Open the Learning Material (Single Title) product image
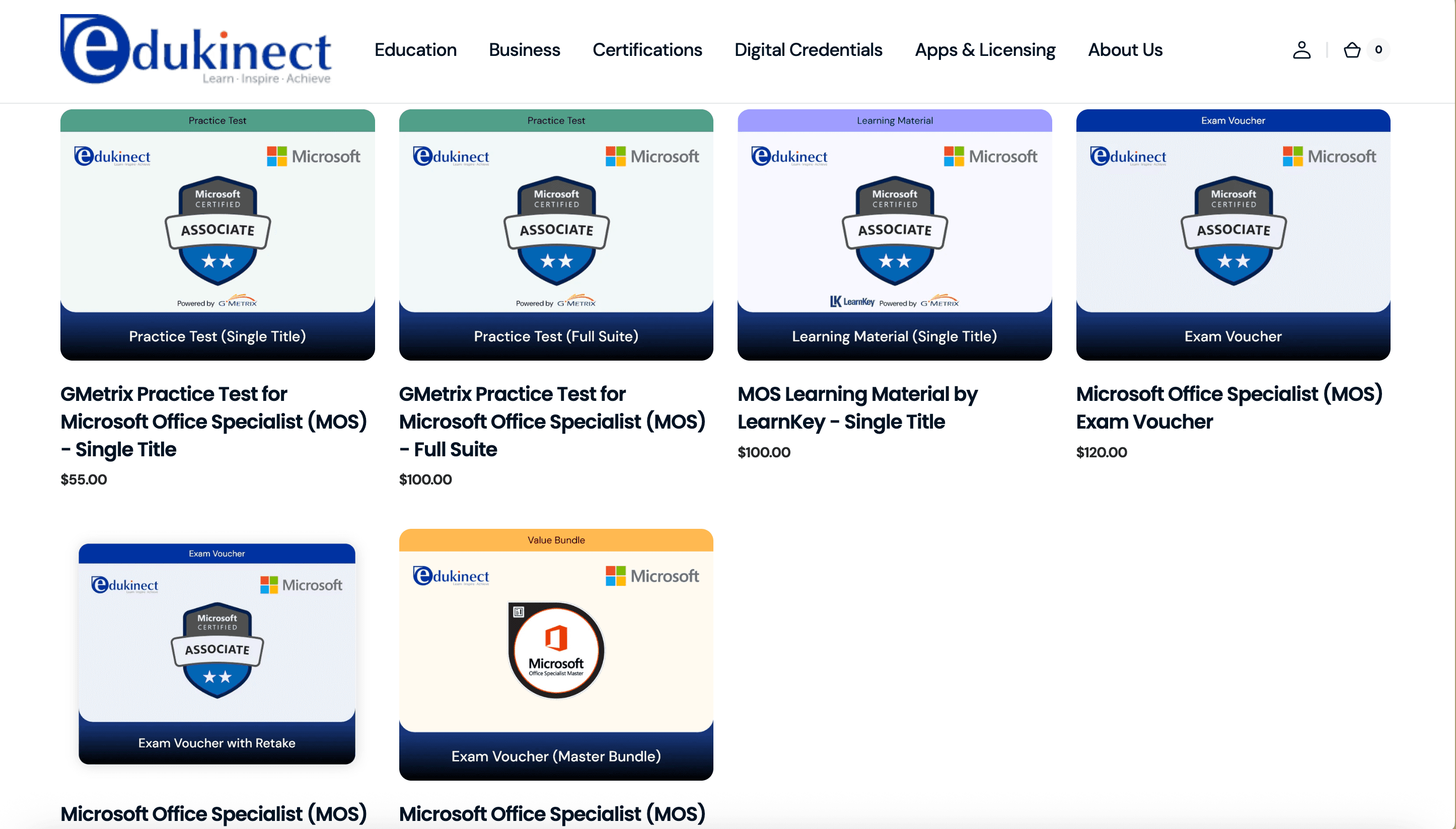1456x829 pixels. [895, 235]
